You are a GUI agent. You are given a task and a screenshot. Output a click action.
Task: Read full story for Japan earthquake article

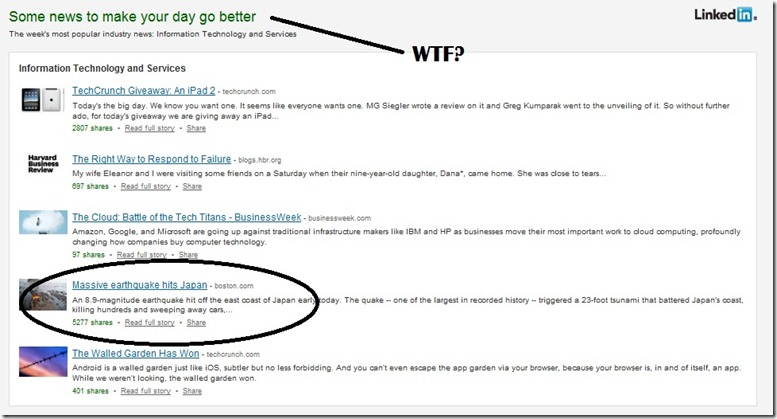coord(150,322)
